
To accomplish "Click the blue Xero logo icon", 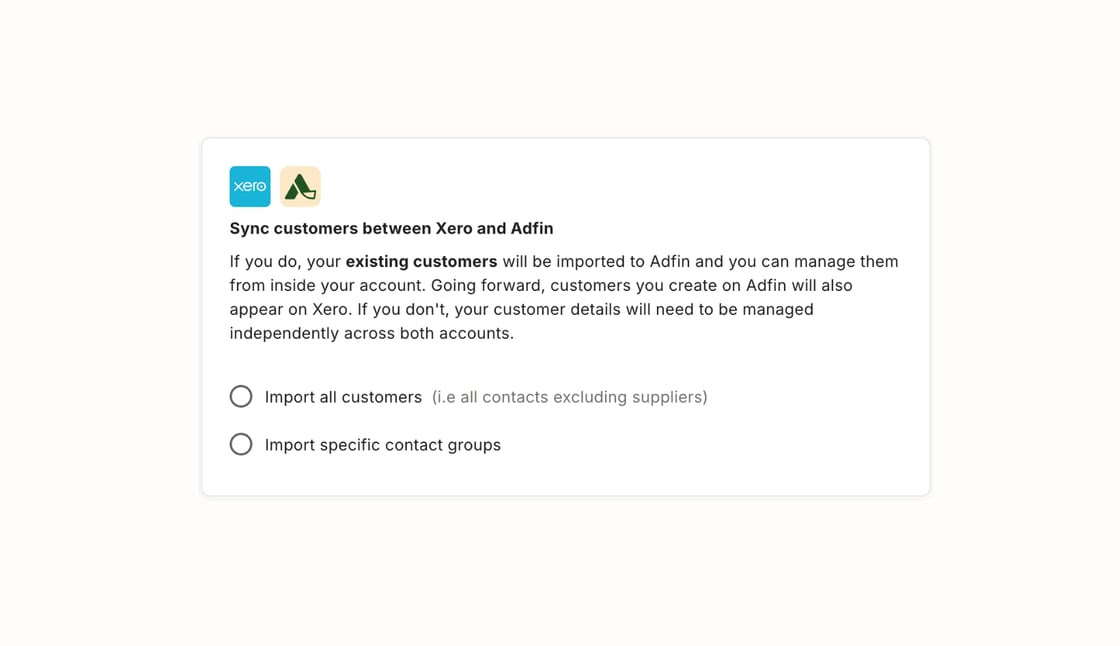I will 250,187.
